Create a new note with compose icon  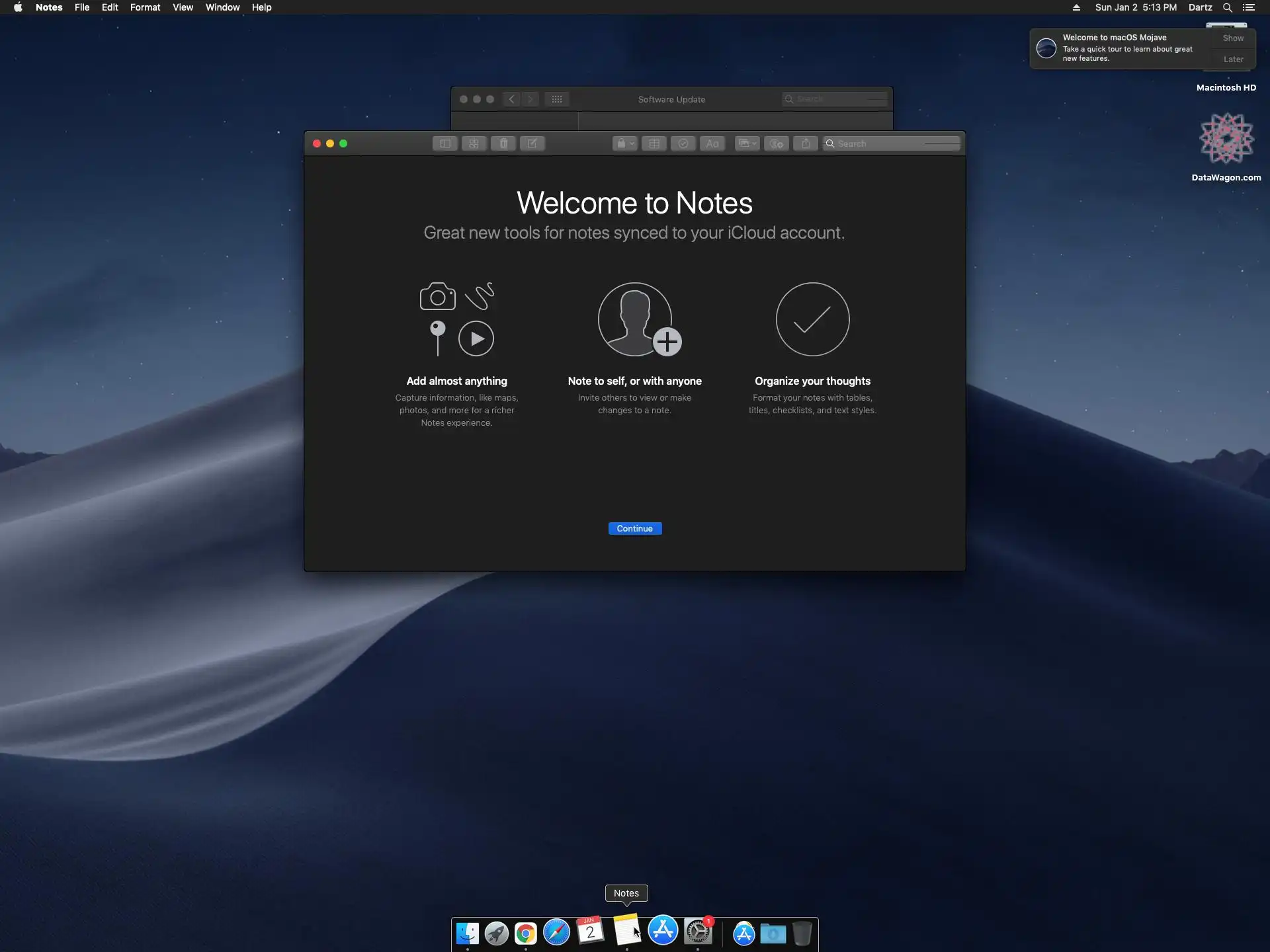[532, 143]
